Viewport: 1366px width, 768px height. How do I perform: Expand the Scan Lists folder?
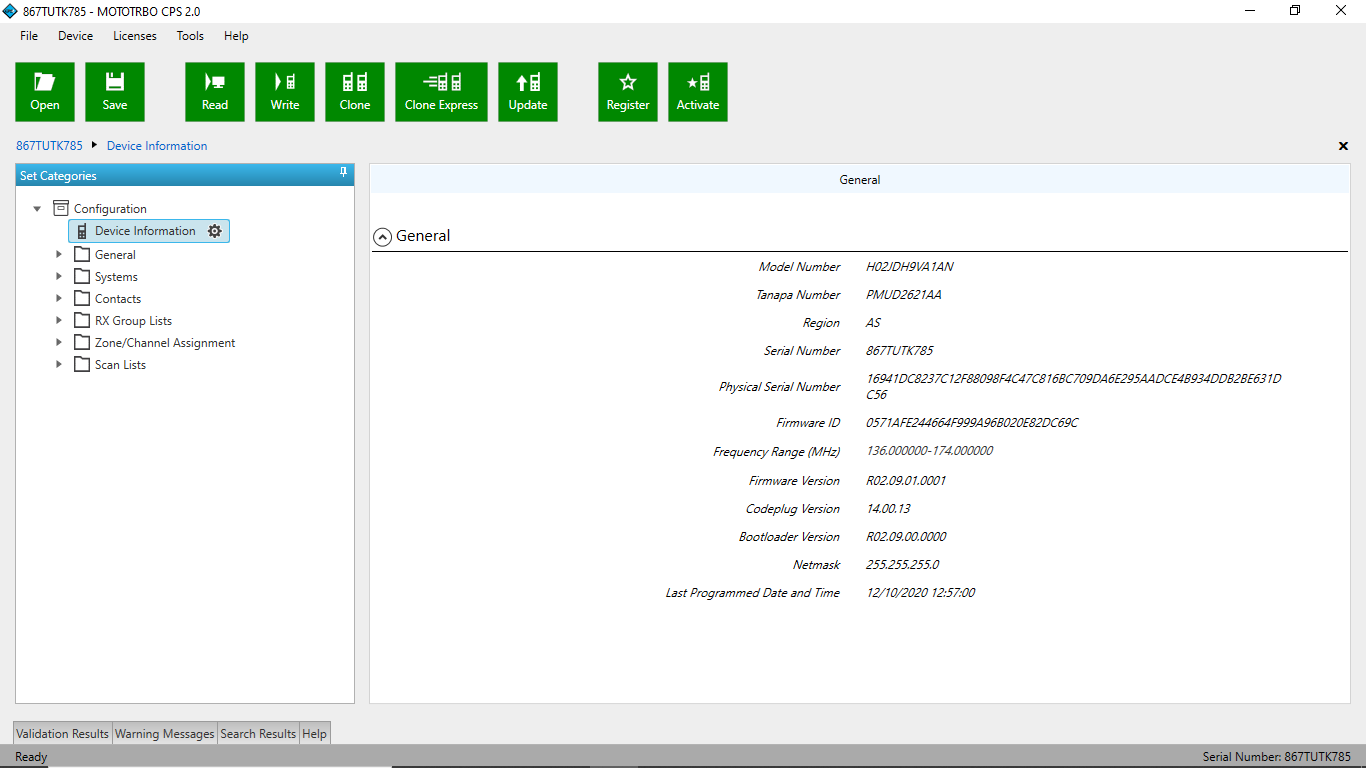[59, 365]
